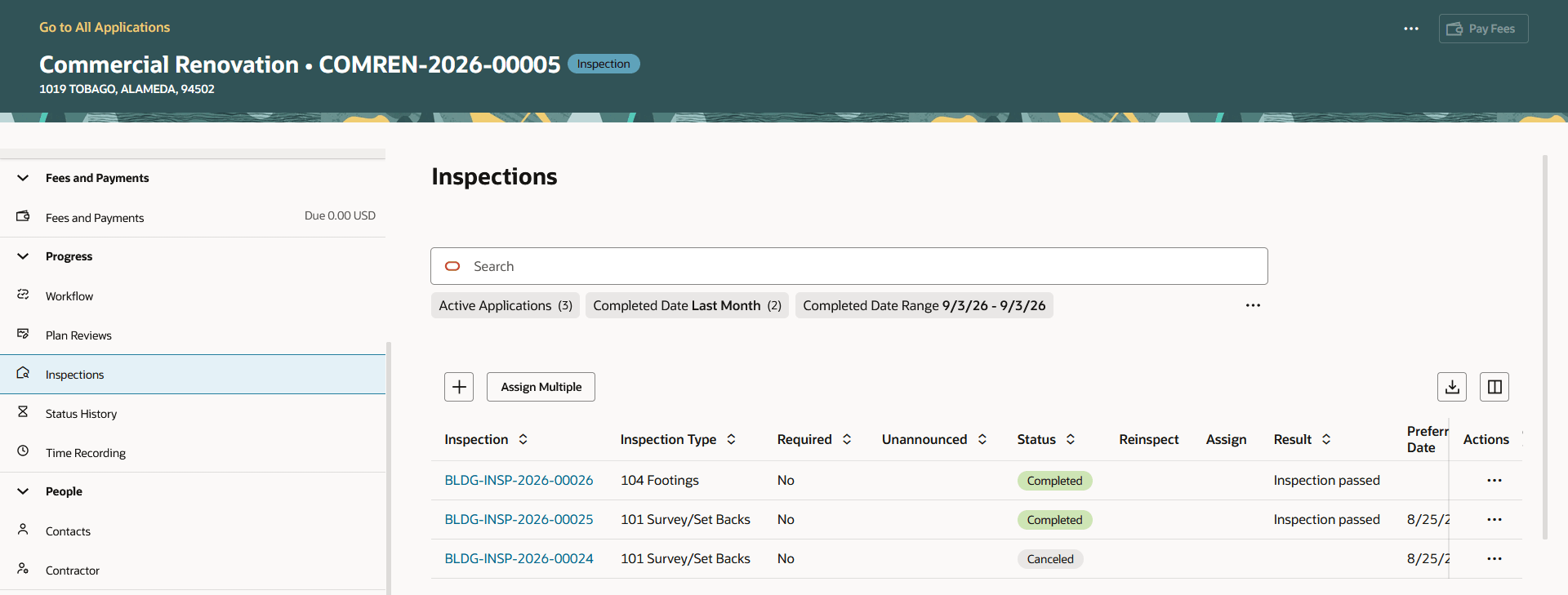Click the Assign Multiple button

coord(541,387)
